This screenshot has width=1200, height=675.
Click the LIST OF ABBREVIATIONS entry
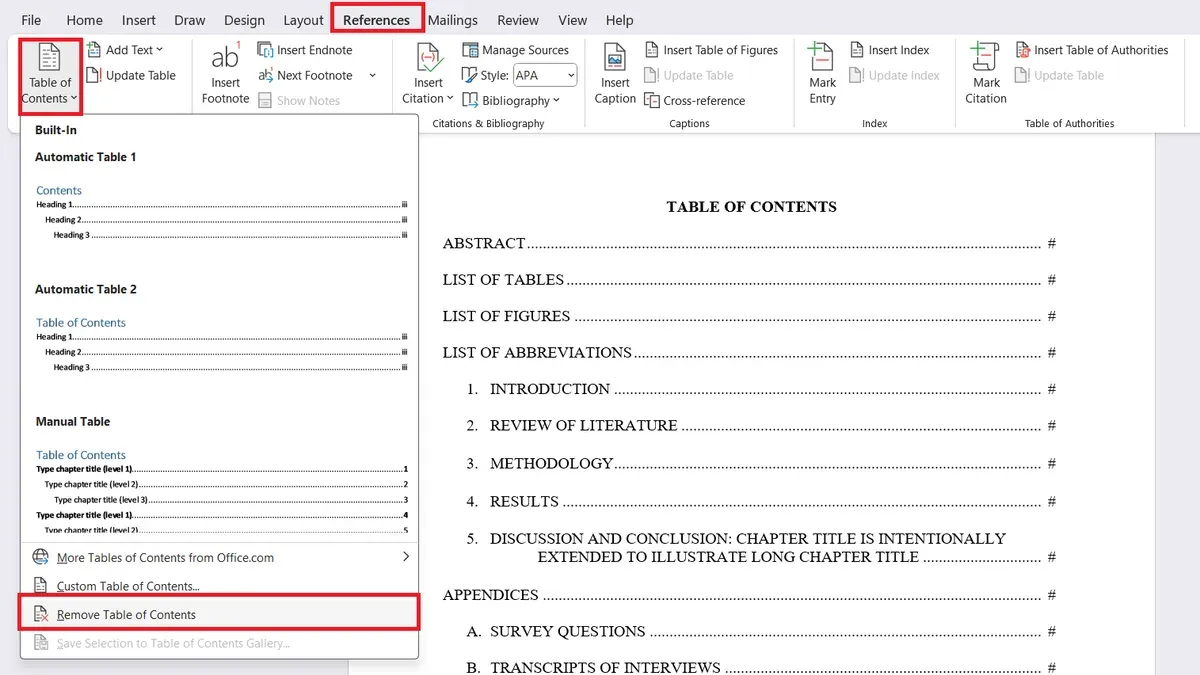pos(537,352)
